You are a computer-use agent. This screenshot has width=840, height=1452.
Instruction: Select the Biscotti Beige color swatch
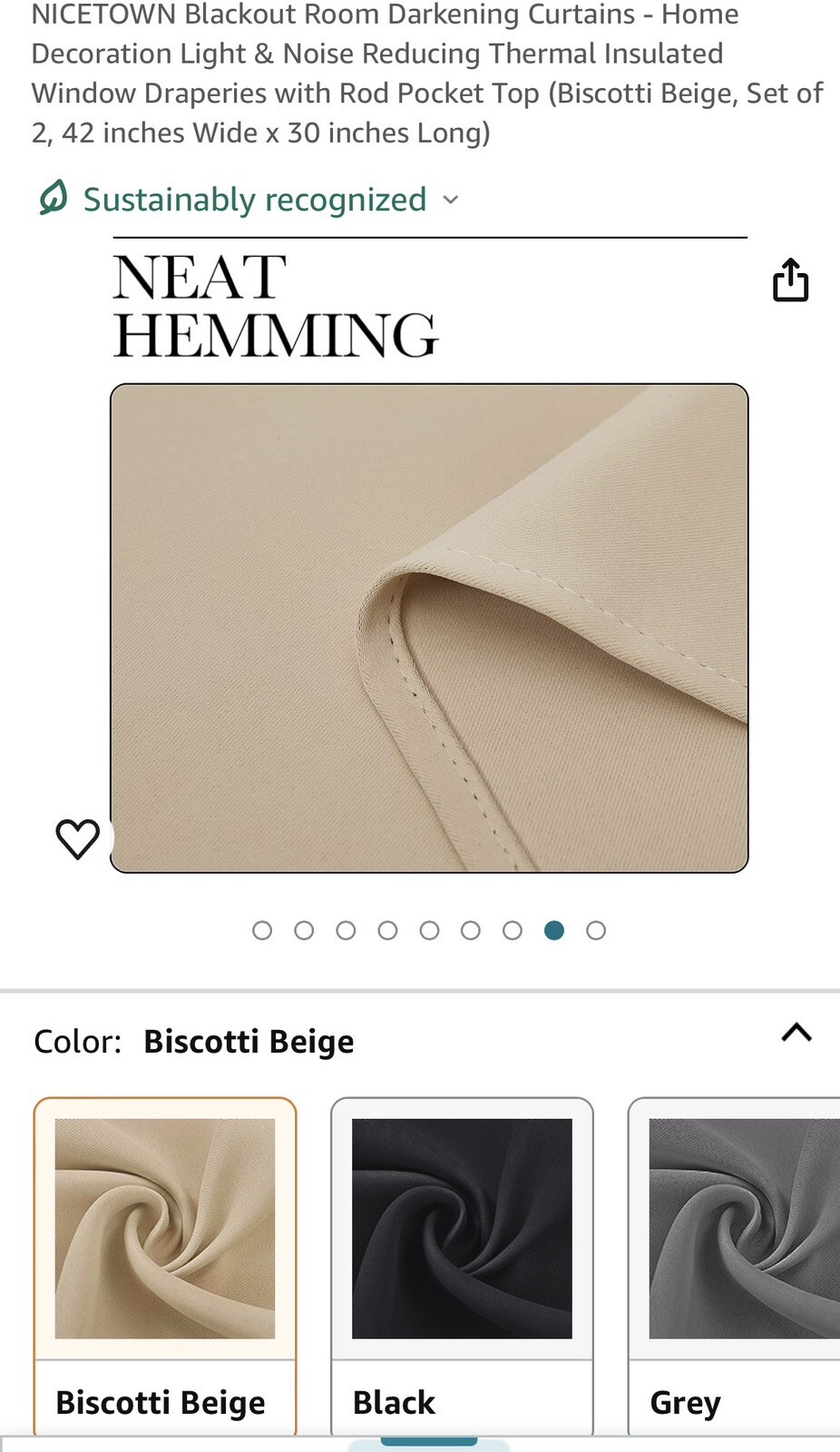click(x=165, y=1266)
